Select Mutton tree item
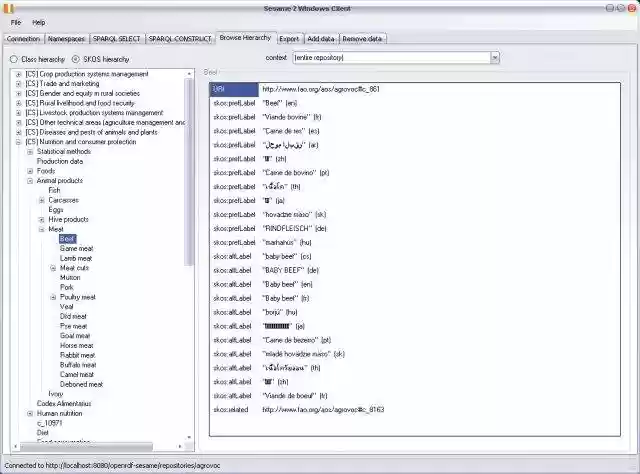640x474 pixels. tap(70, 278)
